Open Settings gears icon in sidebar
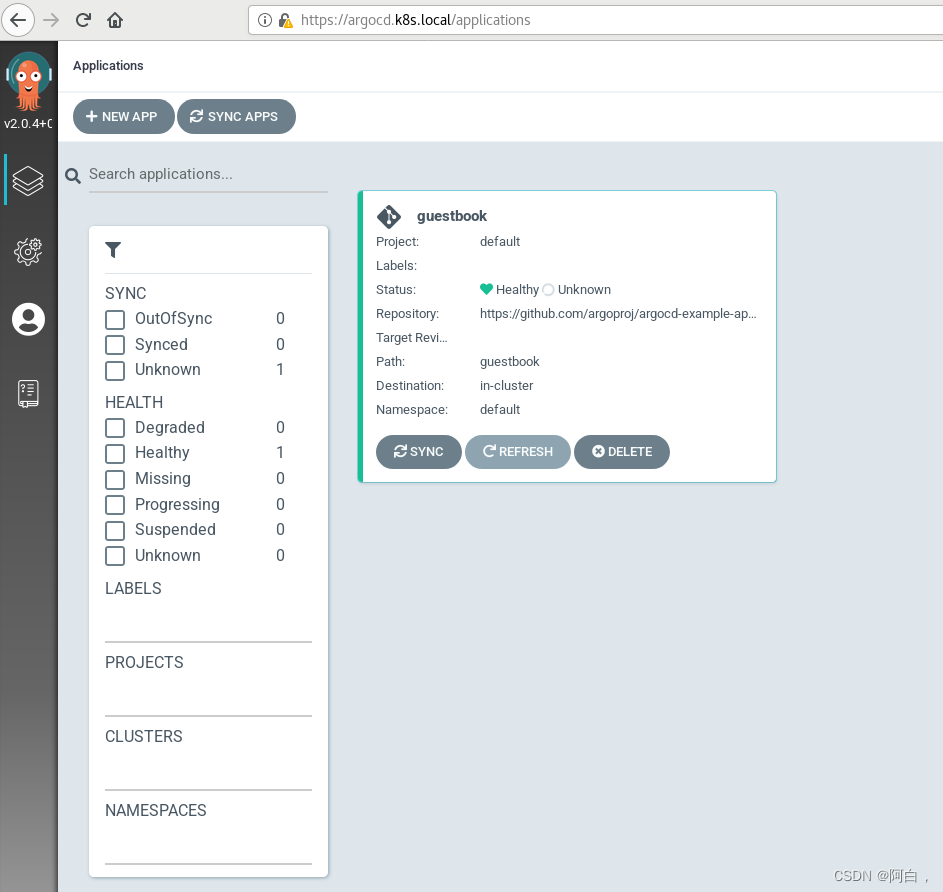This screenshot has height=892, width=943. pyautogui.click(x=28, y=251)
